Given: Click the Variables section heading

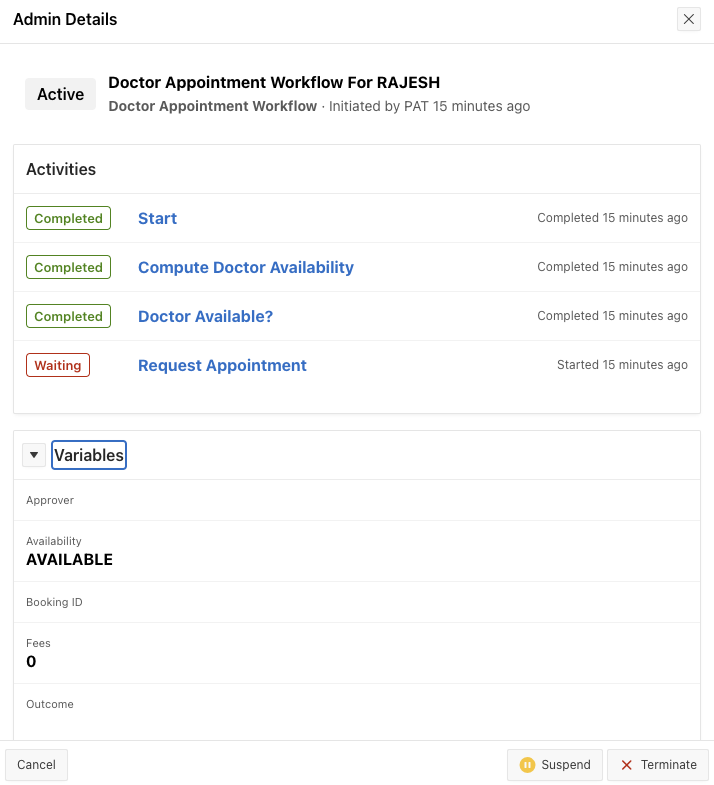Looking at the screenshot, I should point(89,455).
